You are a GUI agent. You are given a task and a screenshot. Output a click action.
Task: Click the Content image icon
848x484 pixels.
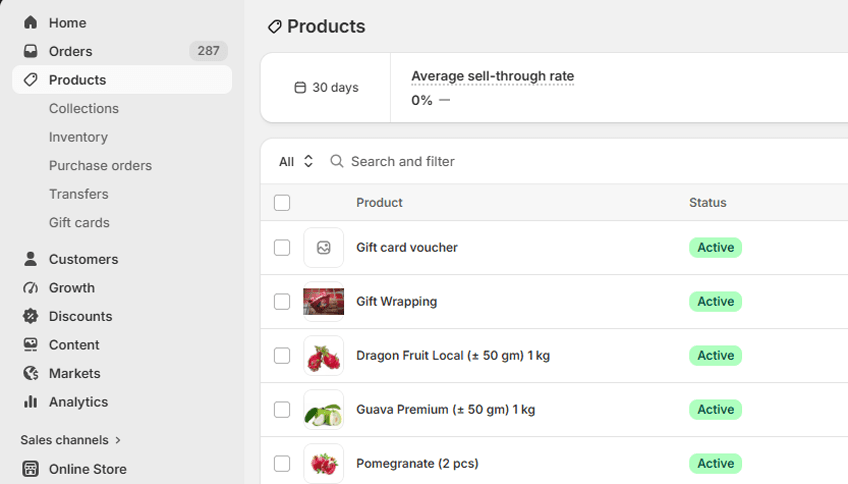(x=30, y=344)
